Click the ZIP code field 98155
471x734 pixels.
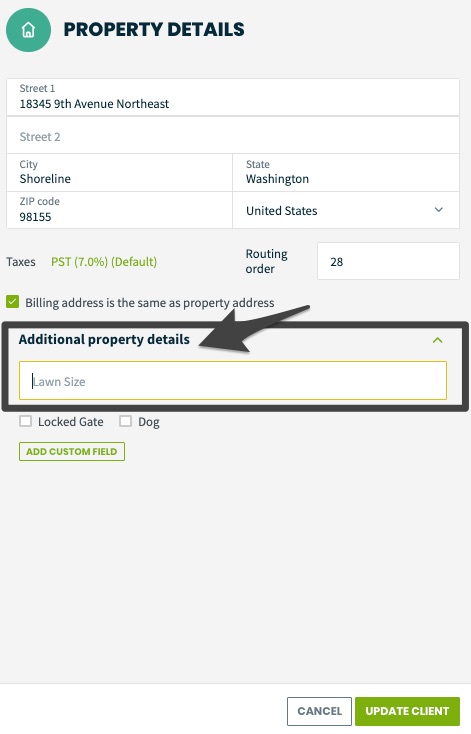pyautogui.click(x=119, y=210)
